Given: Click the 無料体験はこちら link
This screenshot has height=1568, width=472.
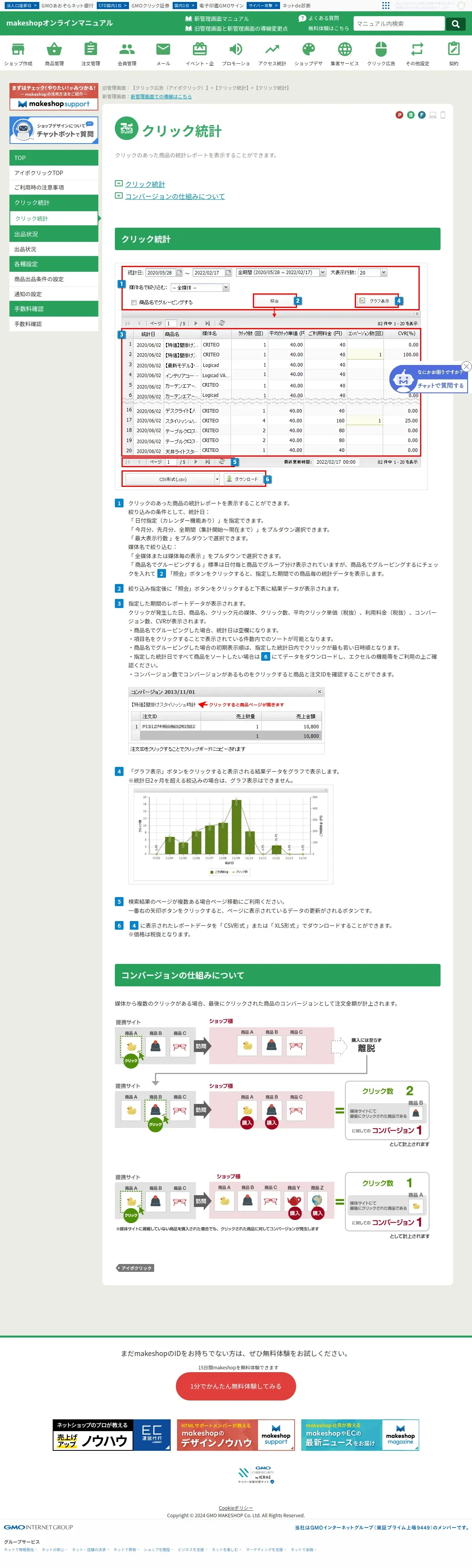Looking at the screenshot, I should [x=328, y=29].
